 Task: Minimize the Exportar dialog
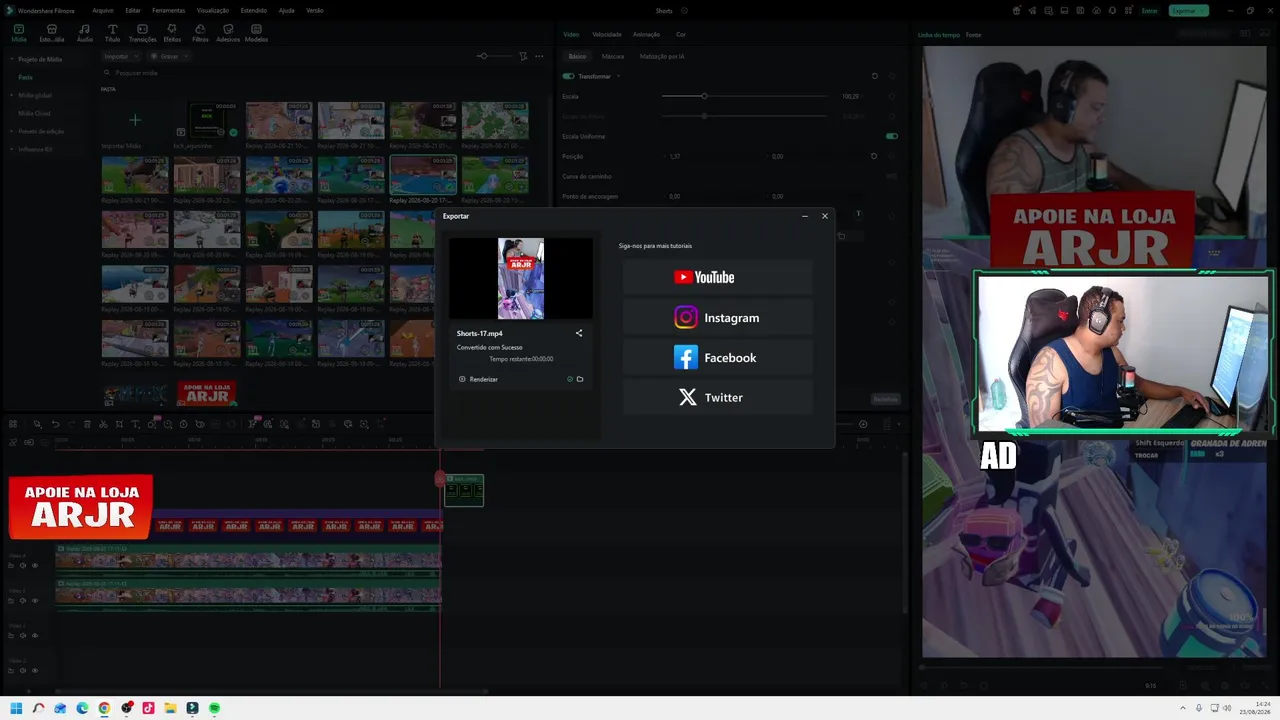click(x=805, y=216)
